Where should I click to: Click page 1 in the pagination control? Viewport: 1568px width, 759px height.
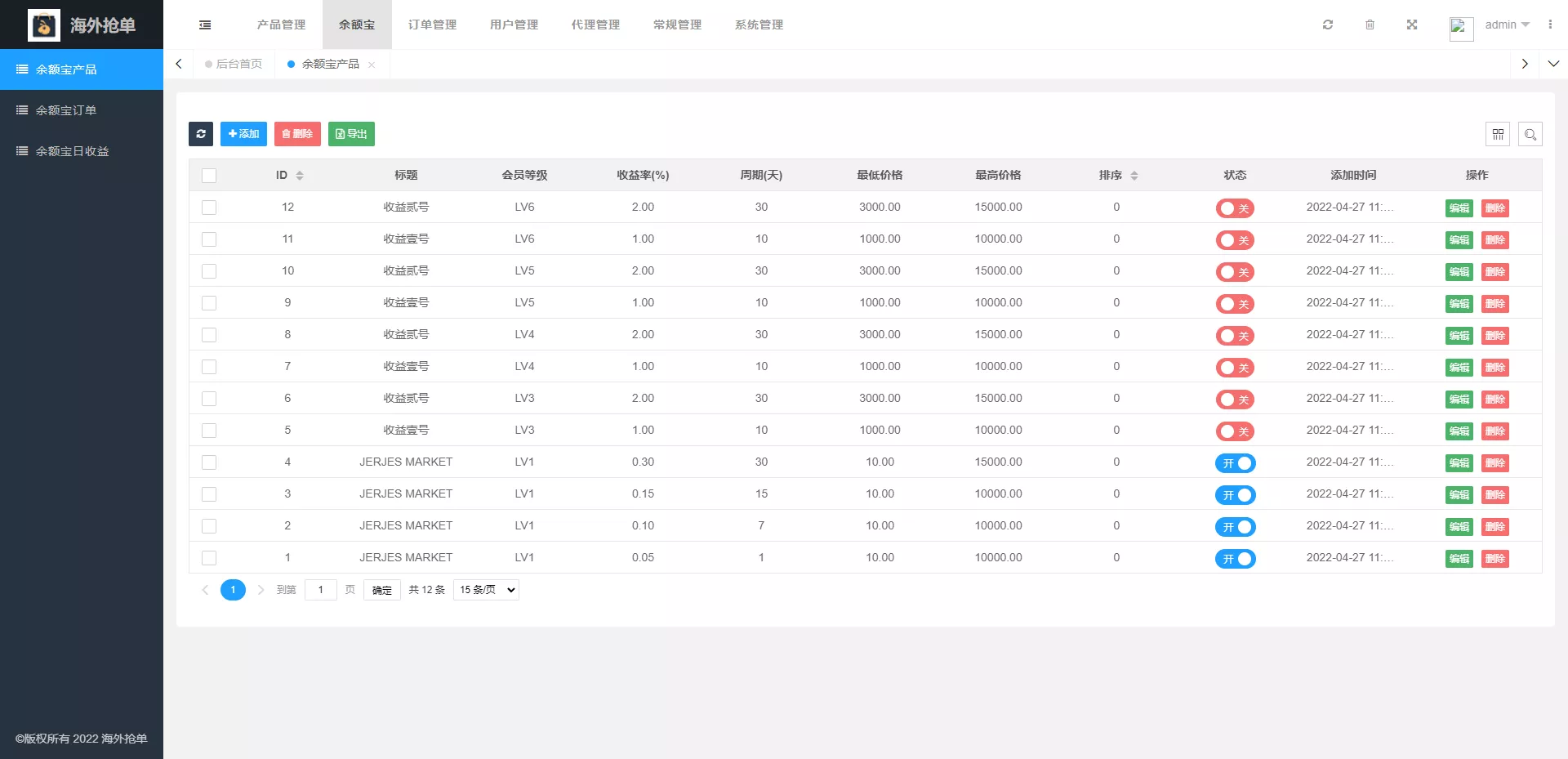tap(233, 589)
